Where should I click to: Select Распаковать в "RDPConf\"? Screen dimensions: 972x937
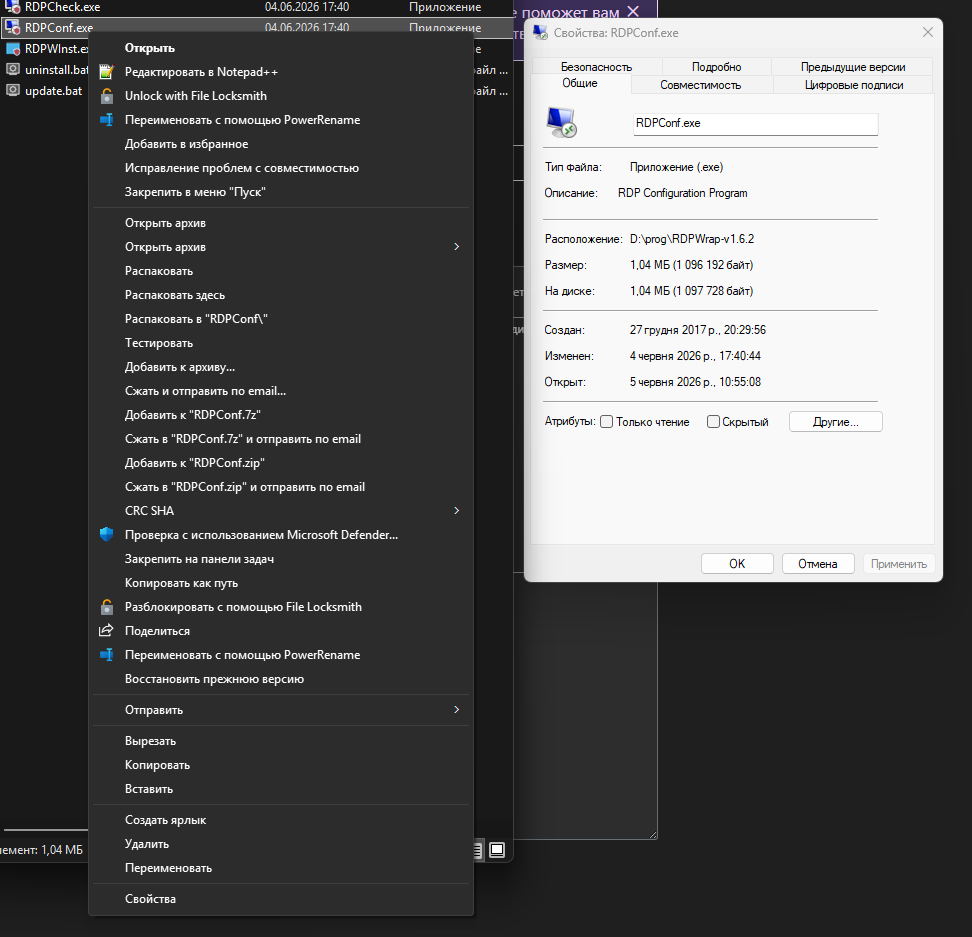click(x=281, y=319)
